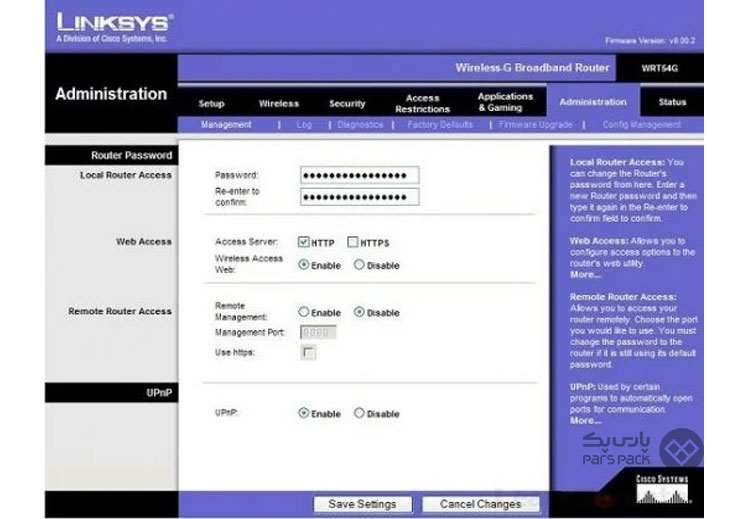This screenshot has height=519, width=750.
Task: Click the Cancel Changes button
Action: (480, 504)
